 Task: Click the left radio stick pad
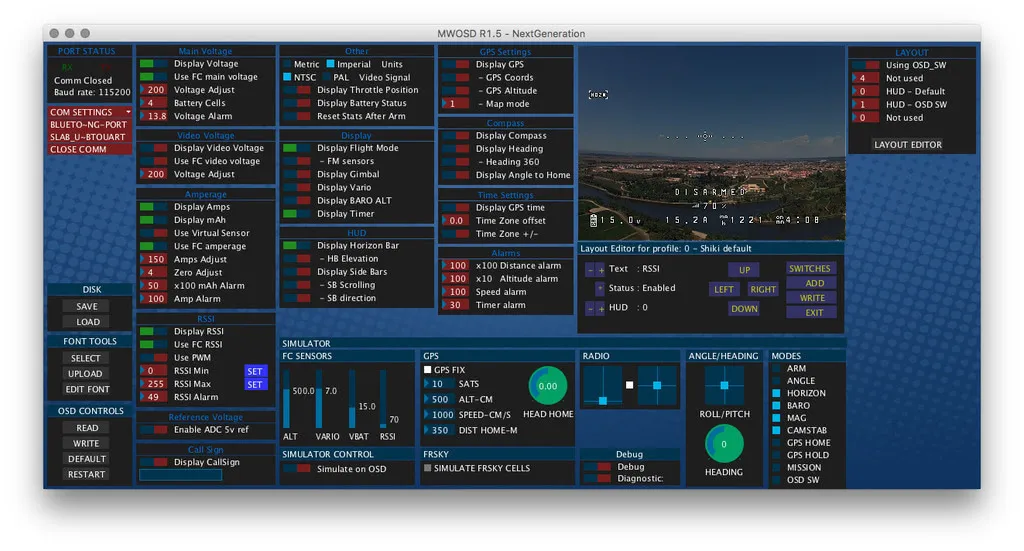pyautogui.click(x=602, y=385)
